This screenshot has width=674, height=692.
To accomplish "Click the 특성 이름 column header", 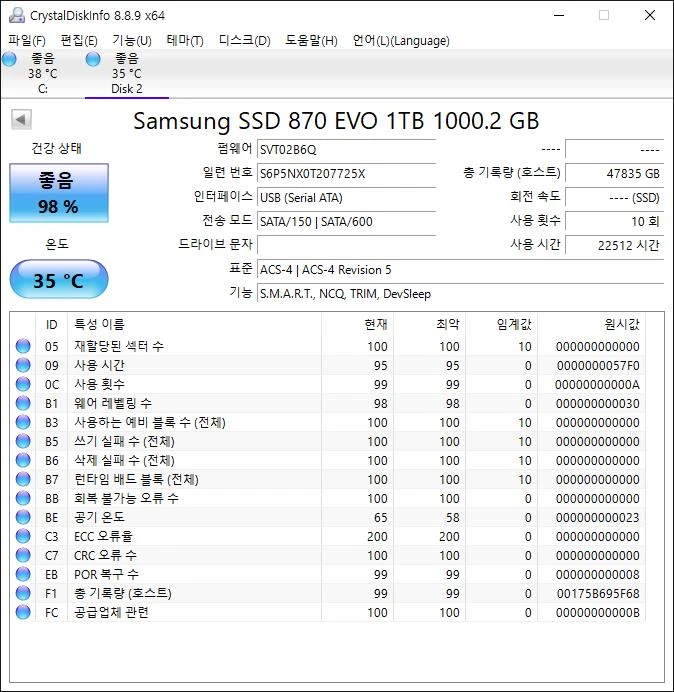I will (x=194, y=325).
